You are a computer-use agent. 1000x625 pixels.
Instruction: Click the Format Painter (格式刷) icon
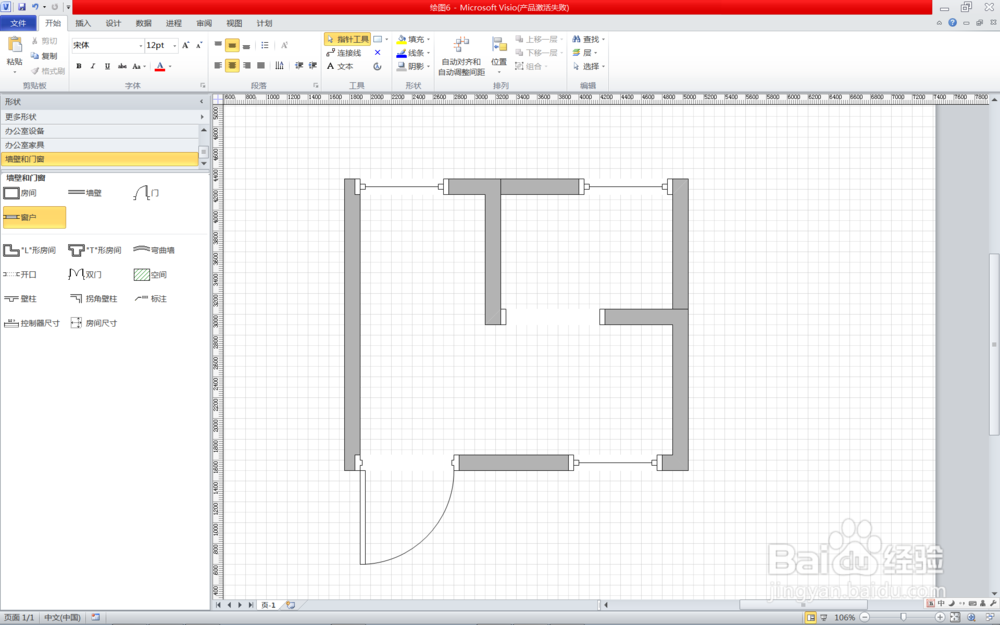[x=35, y=71]
